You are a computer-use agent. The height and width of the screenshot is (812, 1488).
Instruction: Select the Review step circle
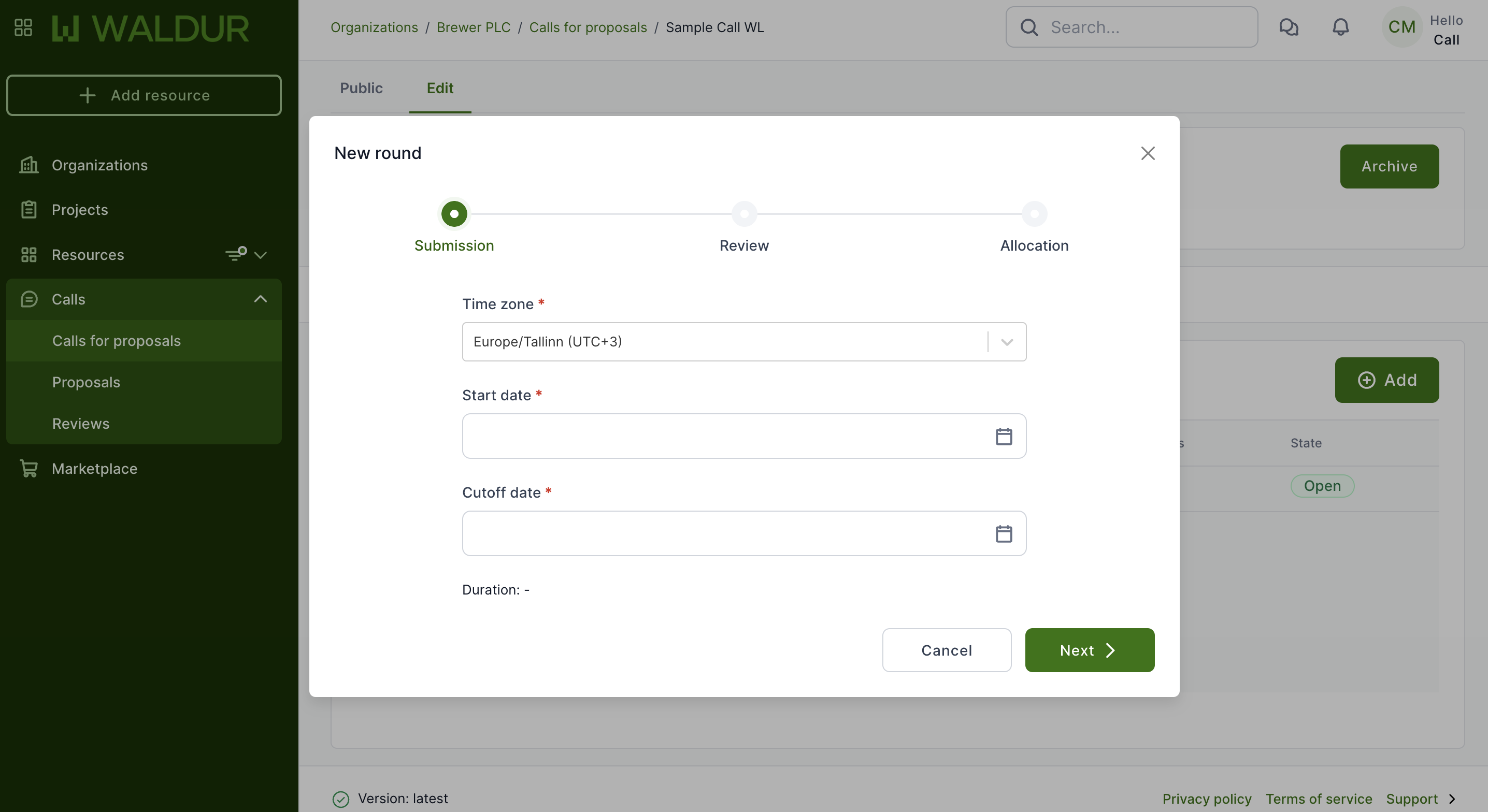pos(744,214)
